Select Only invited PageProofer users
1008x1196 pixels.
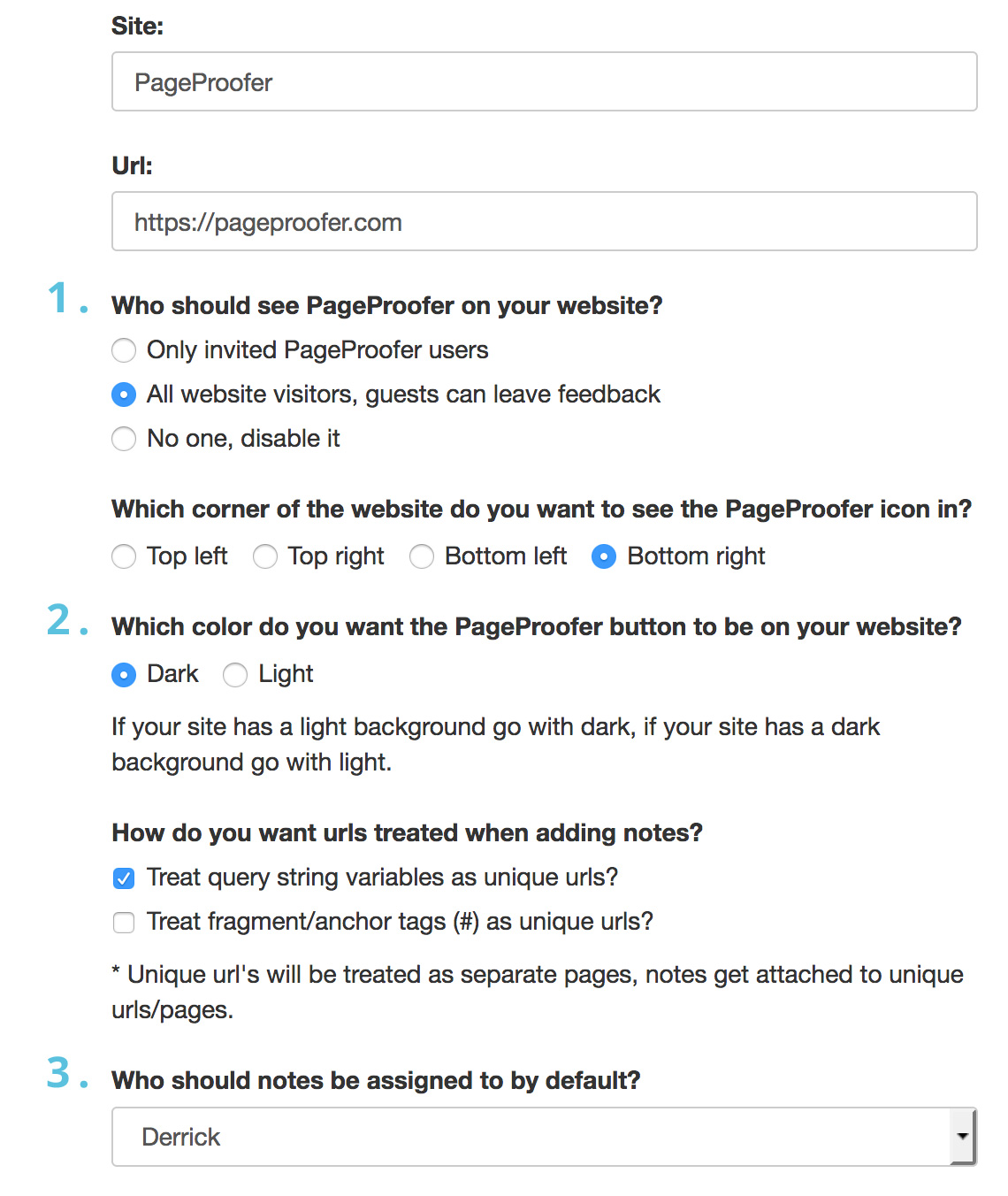124,350
